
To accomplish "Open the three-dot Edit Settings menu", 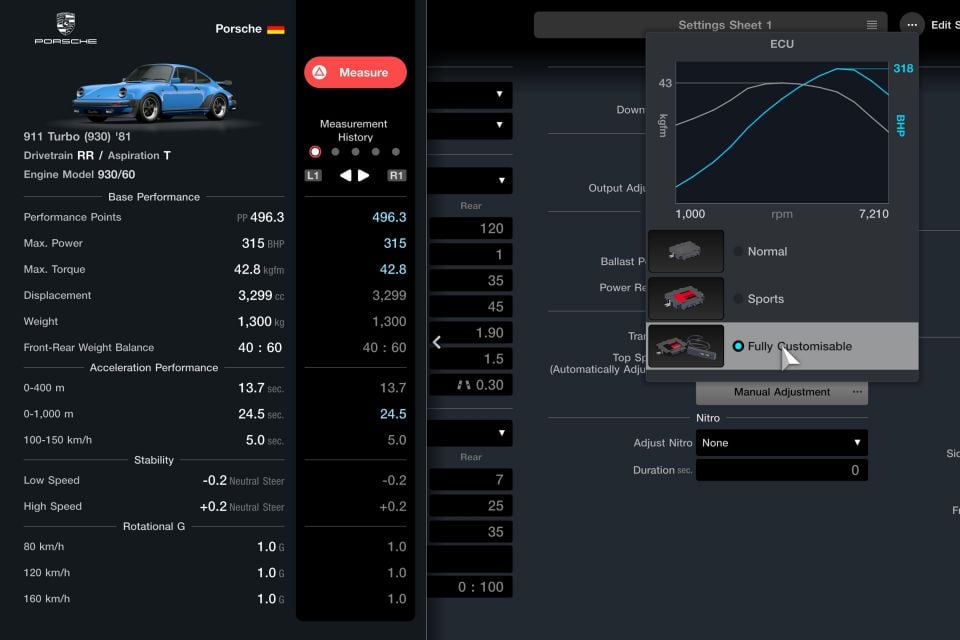I will point(912,25).
